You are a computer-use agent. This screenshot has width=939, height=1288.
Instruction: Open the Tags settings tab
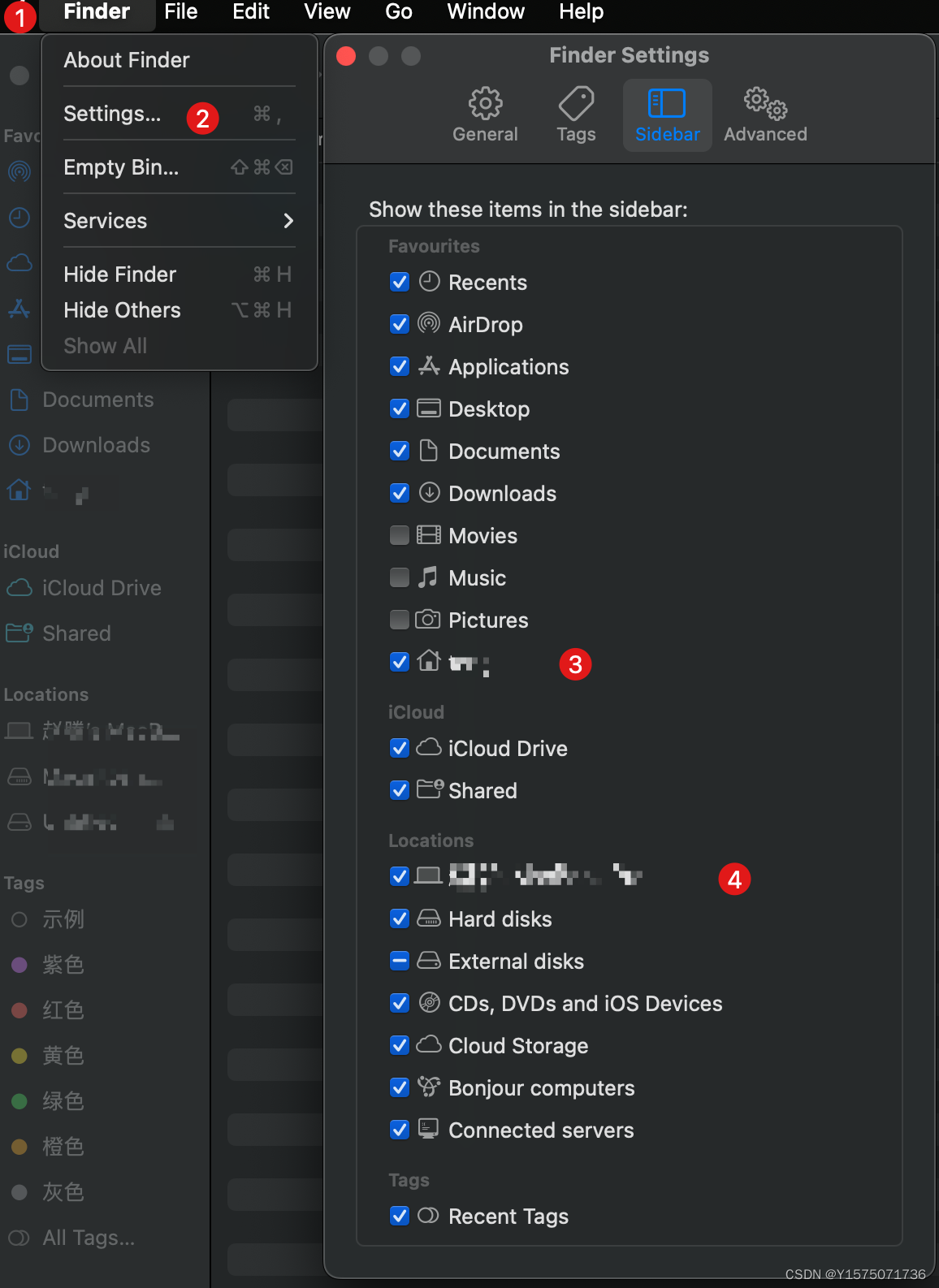[x=576, y=115]
